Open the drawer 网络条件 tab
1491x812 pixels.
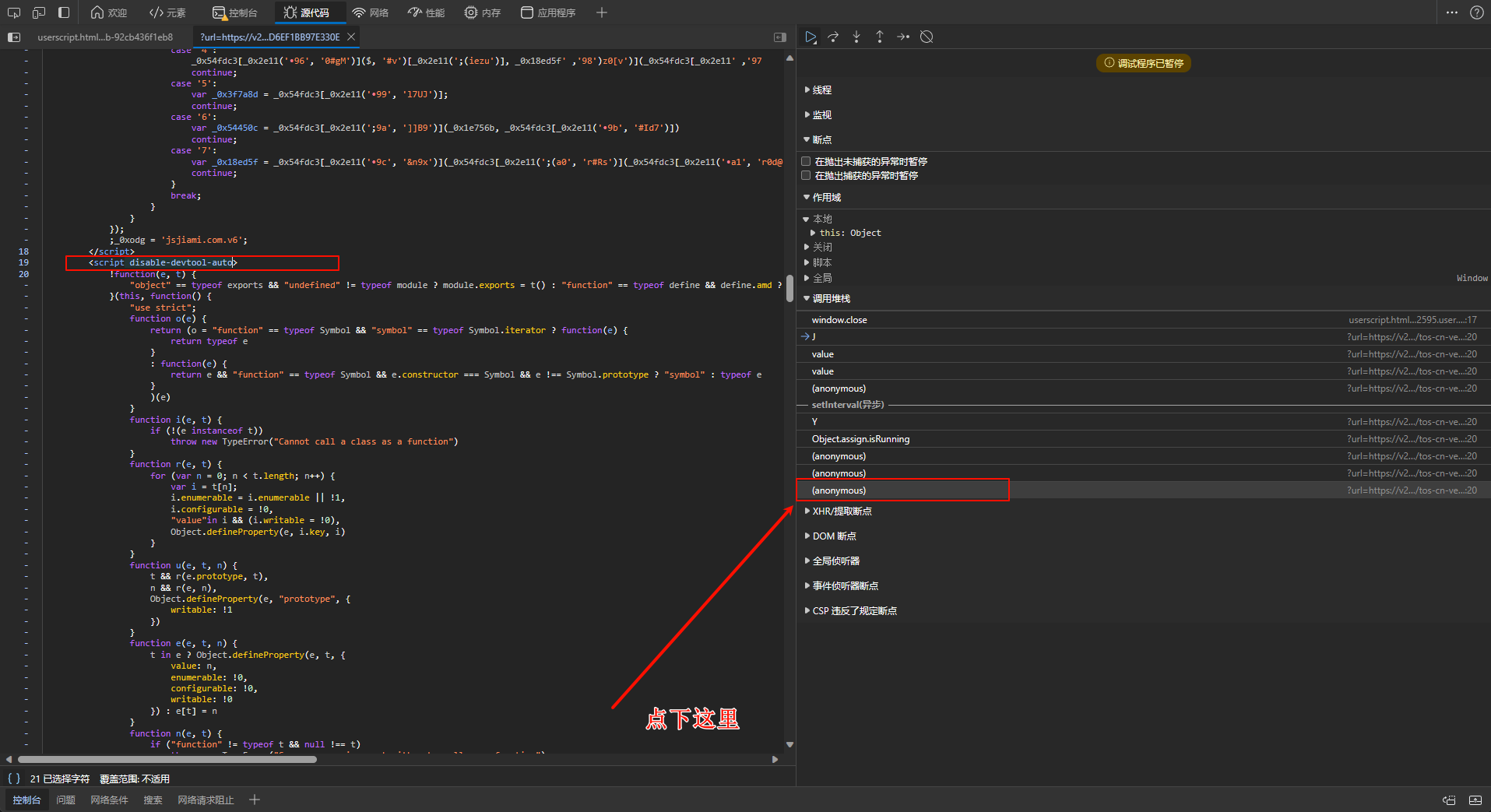[x=109, y=800]
